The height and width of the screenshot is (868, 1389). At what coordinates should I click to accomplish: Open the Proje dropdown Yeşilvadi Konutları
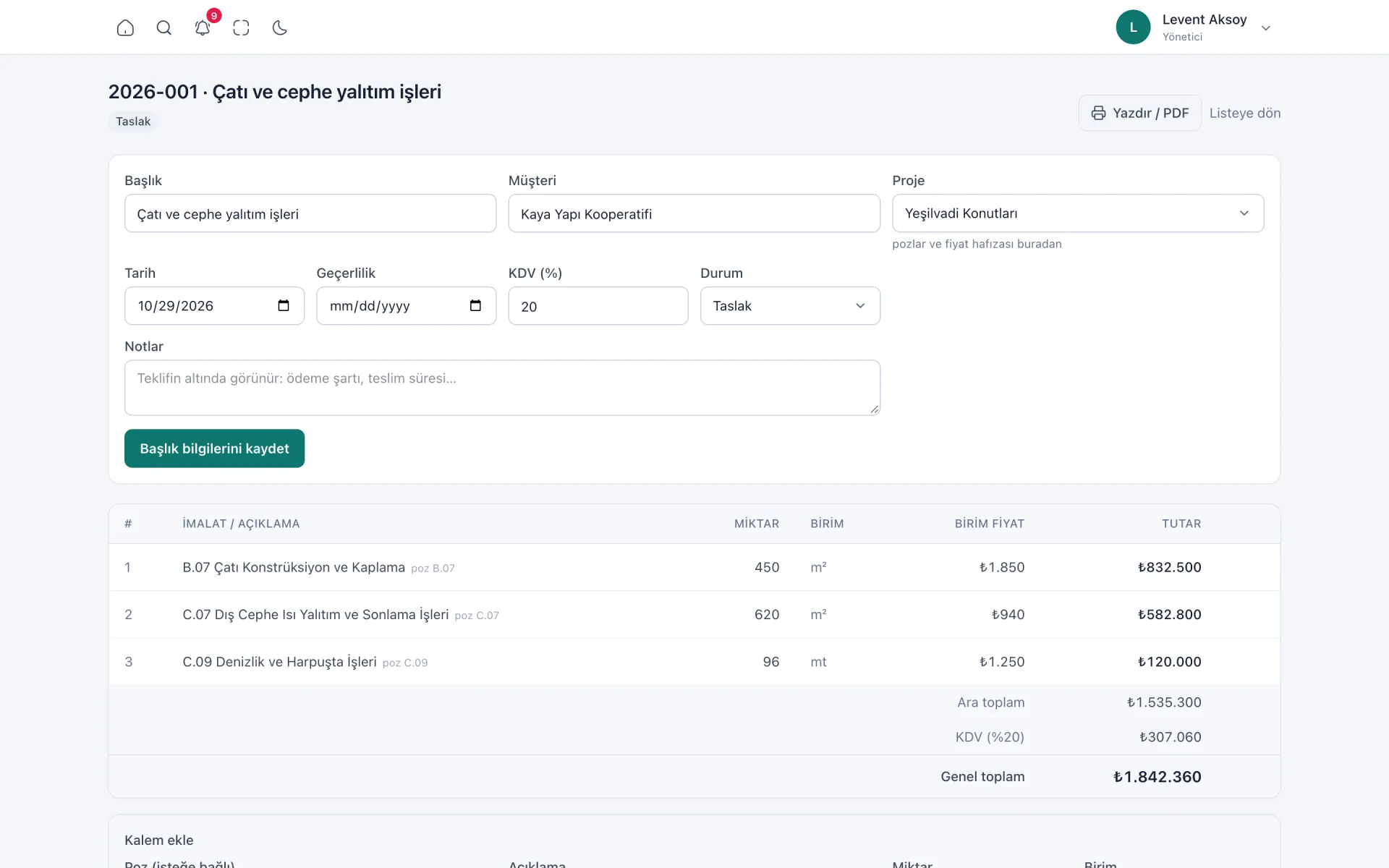click(1078, 213)
